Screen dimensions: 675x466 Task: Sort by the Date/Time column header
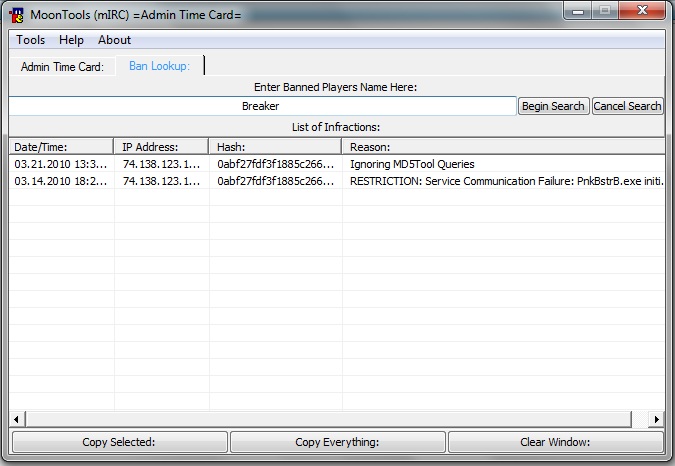click(62, 147)
